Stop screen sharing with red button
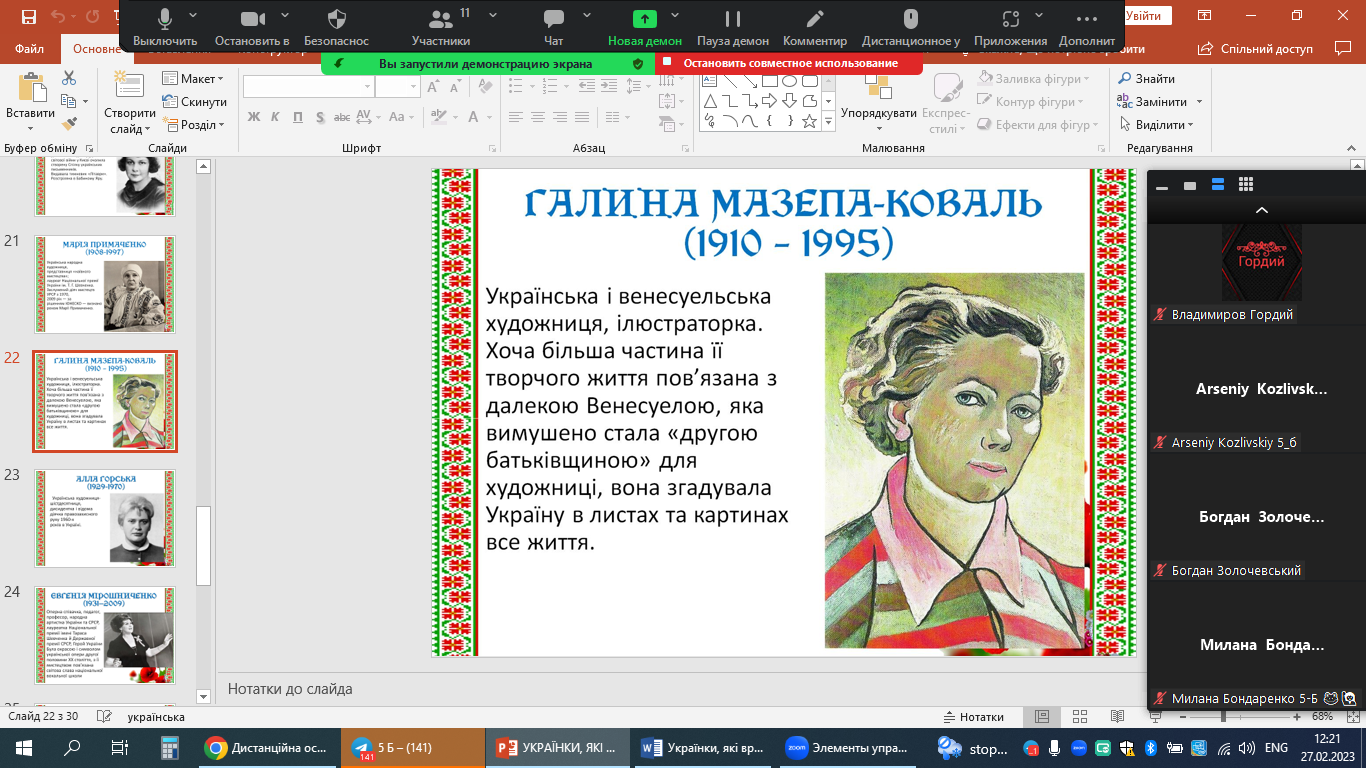The image size is (1366, 768). coord(790,63)
